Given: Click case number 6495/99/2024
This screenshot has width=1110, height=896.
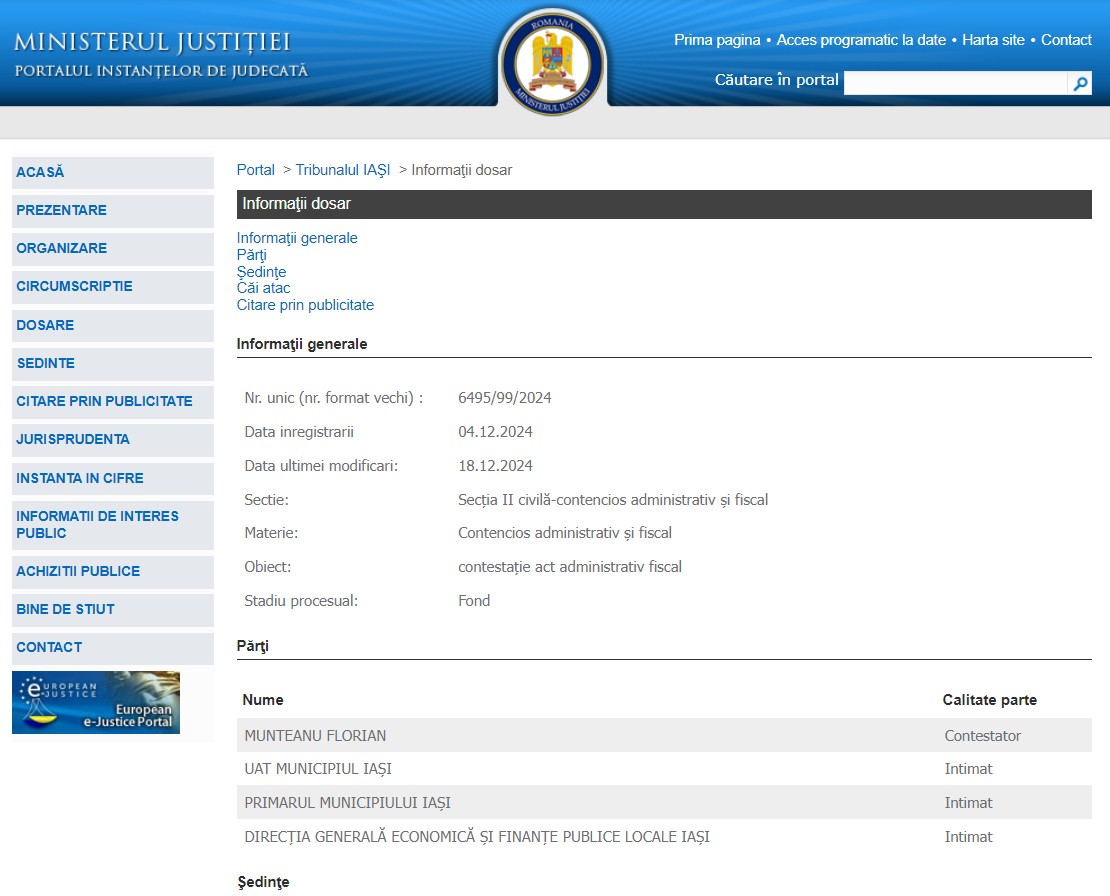Looking at the screenshot, I should point(505,398).
